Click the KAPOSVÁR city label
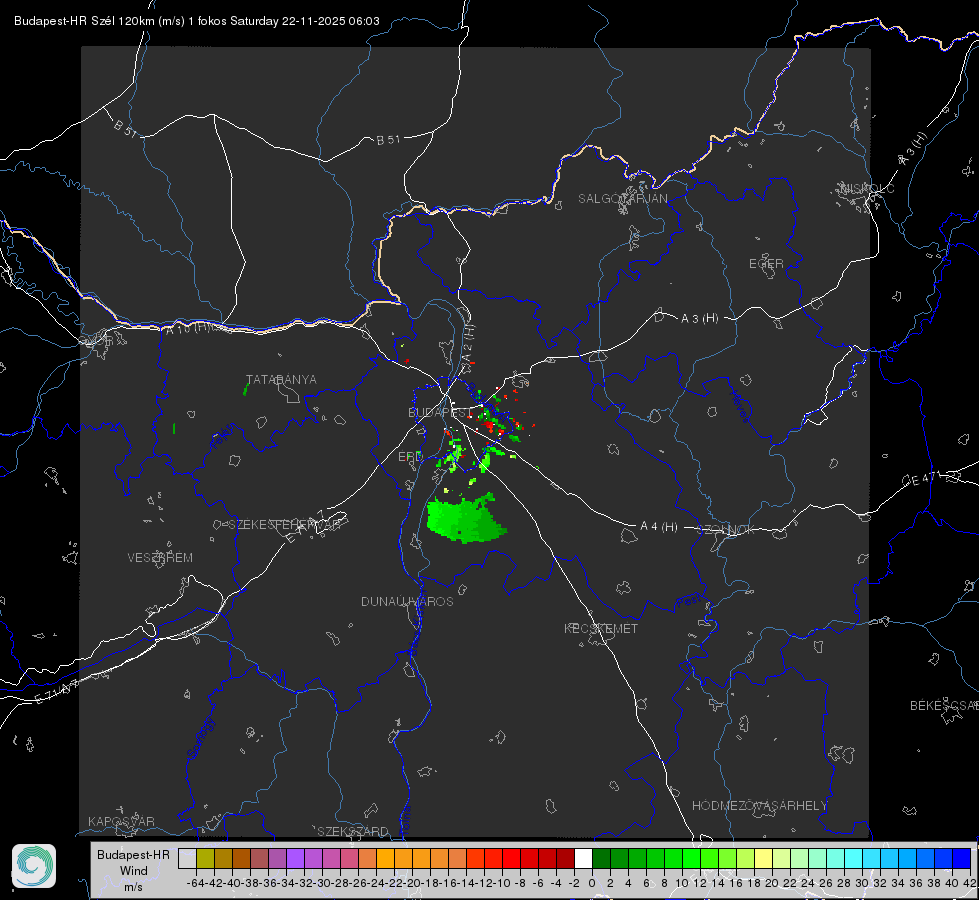Screen dimensions: 979x900 121,821
